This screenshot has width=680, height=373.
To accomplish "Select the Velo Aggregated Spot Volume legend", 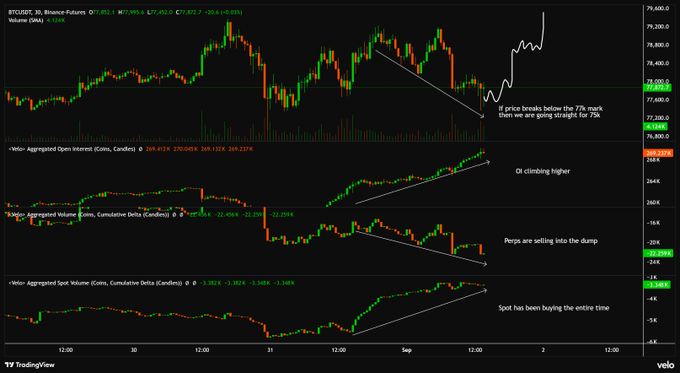I will point(95,283).
